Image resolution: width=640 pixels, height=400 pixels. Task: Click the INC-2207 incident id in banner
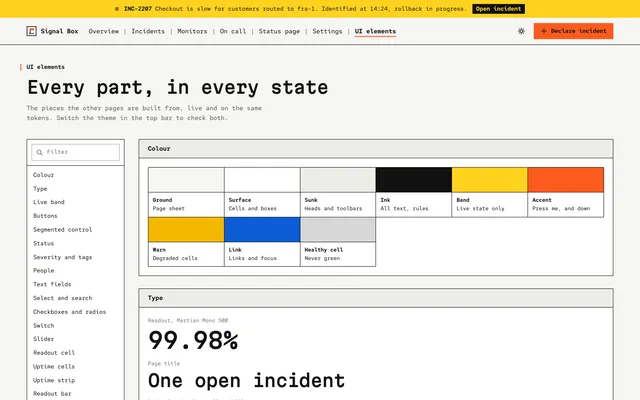tap(138, 9)
